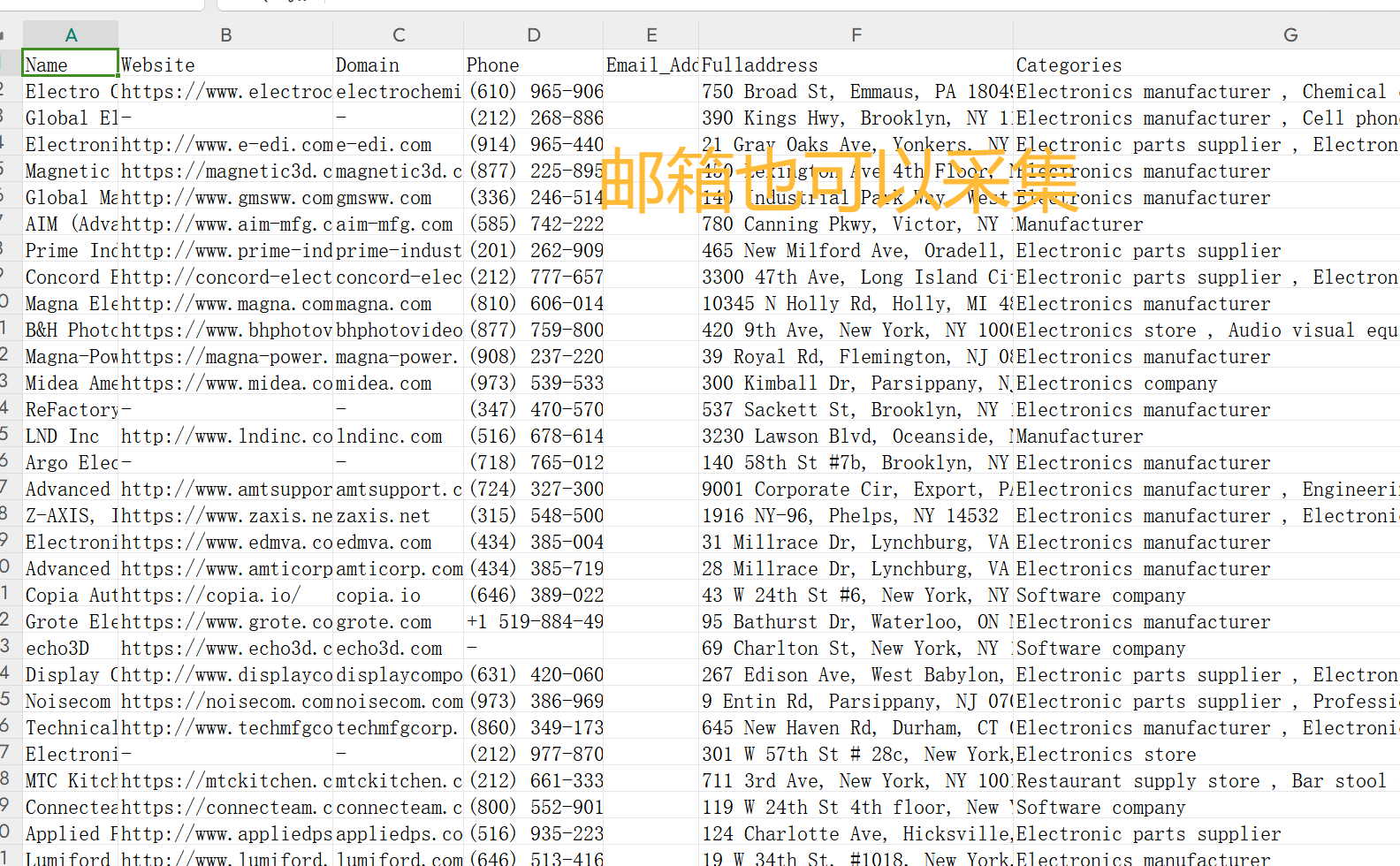
Task: Select column C header
Action: click(399, 35)
